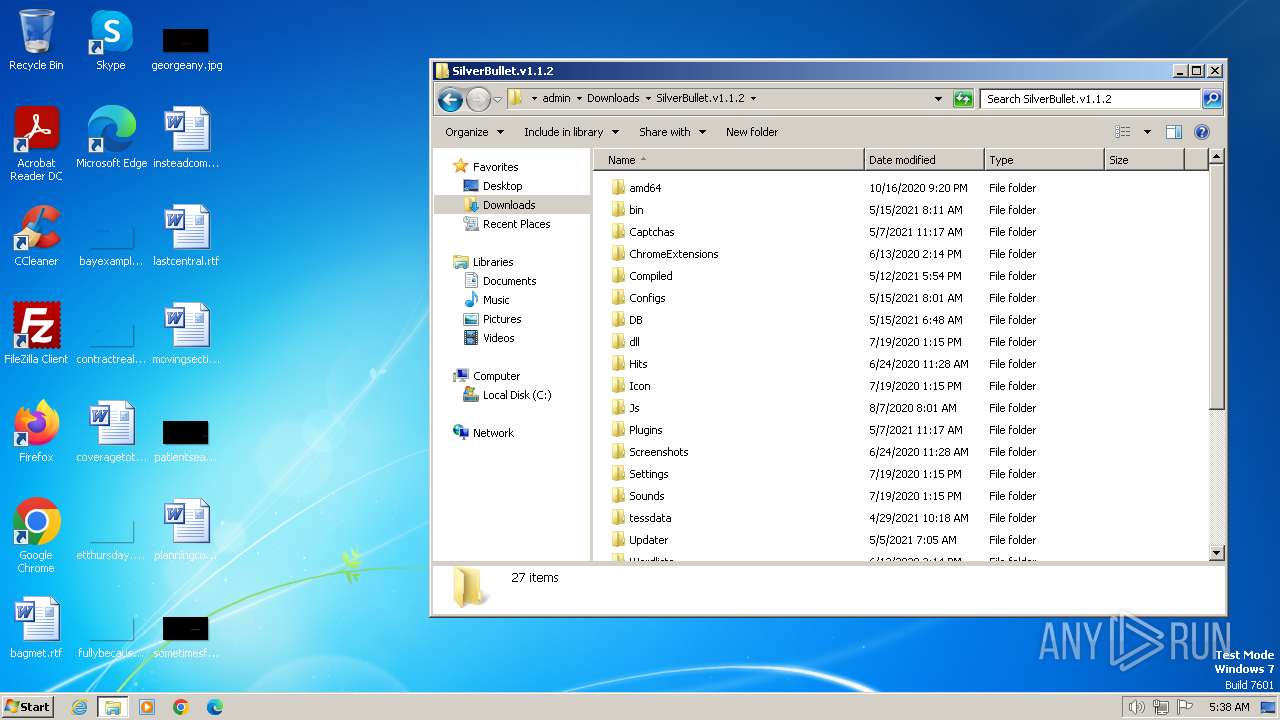Click the Windows Explorer taskbar icon
1280x720 pixels.
coord(113,707)
